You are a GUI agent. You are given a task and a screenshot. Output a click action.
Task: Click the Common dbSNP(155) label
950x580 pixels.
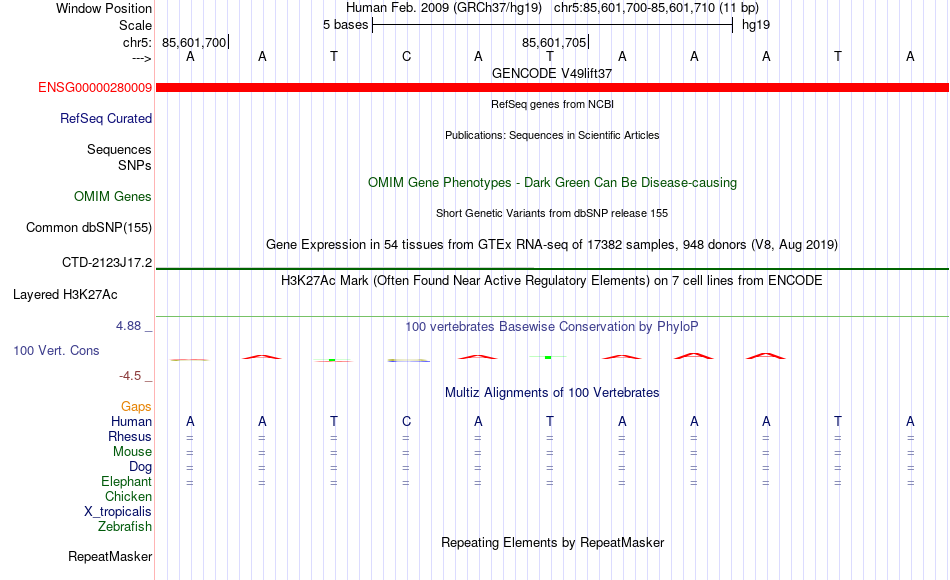tap(88, 228)
